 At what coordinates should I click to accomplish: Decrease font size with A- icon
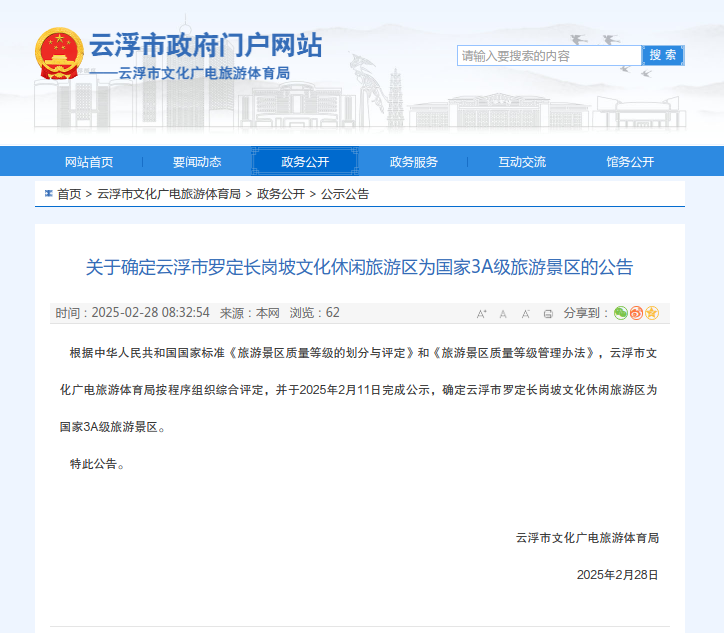pyautogui.click(x=525, y=314)
